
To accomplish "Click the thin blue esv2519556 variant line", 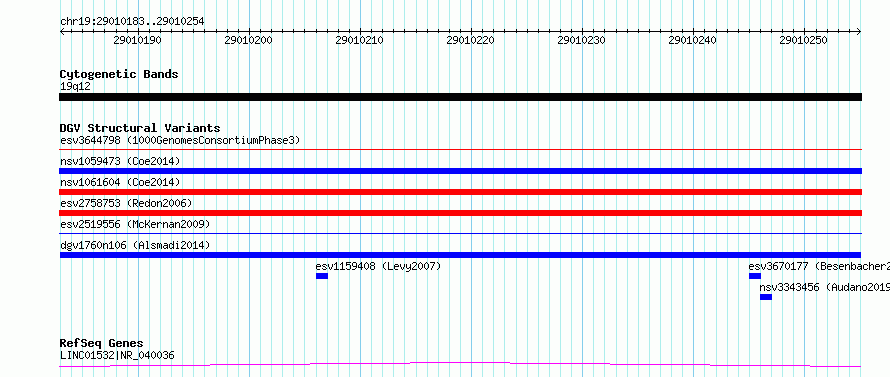I will (x=460, y=233).
